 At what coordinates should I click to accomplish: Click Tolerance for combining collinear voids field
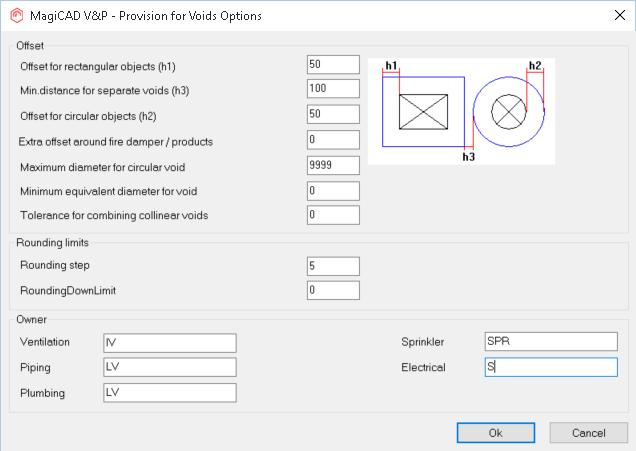tap(333, 215)
